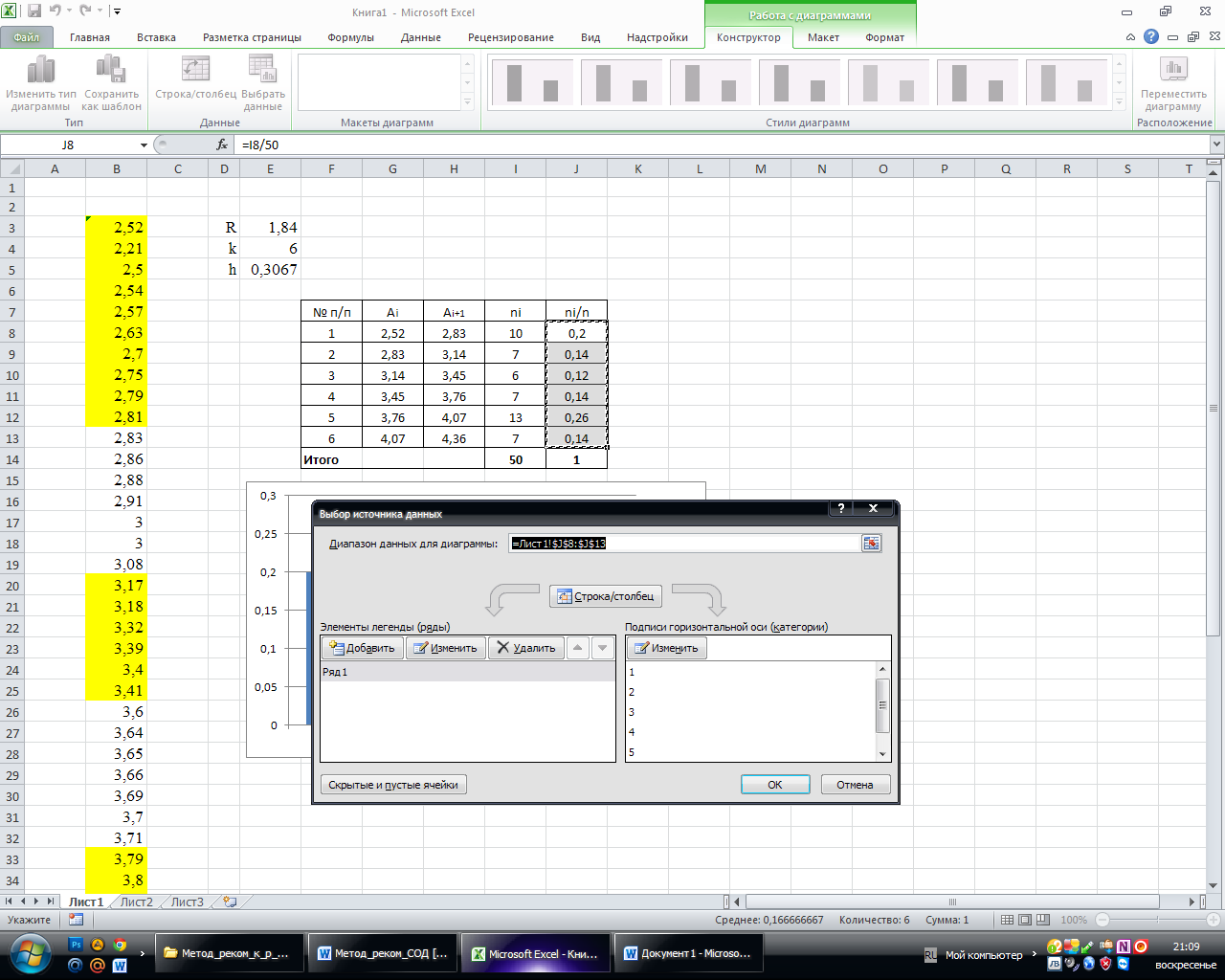Switch to sheet Лист2

(137, 902)
